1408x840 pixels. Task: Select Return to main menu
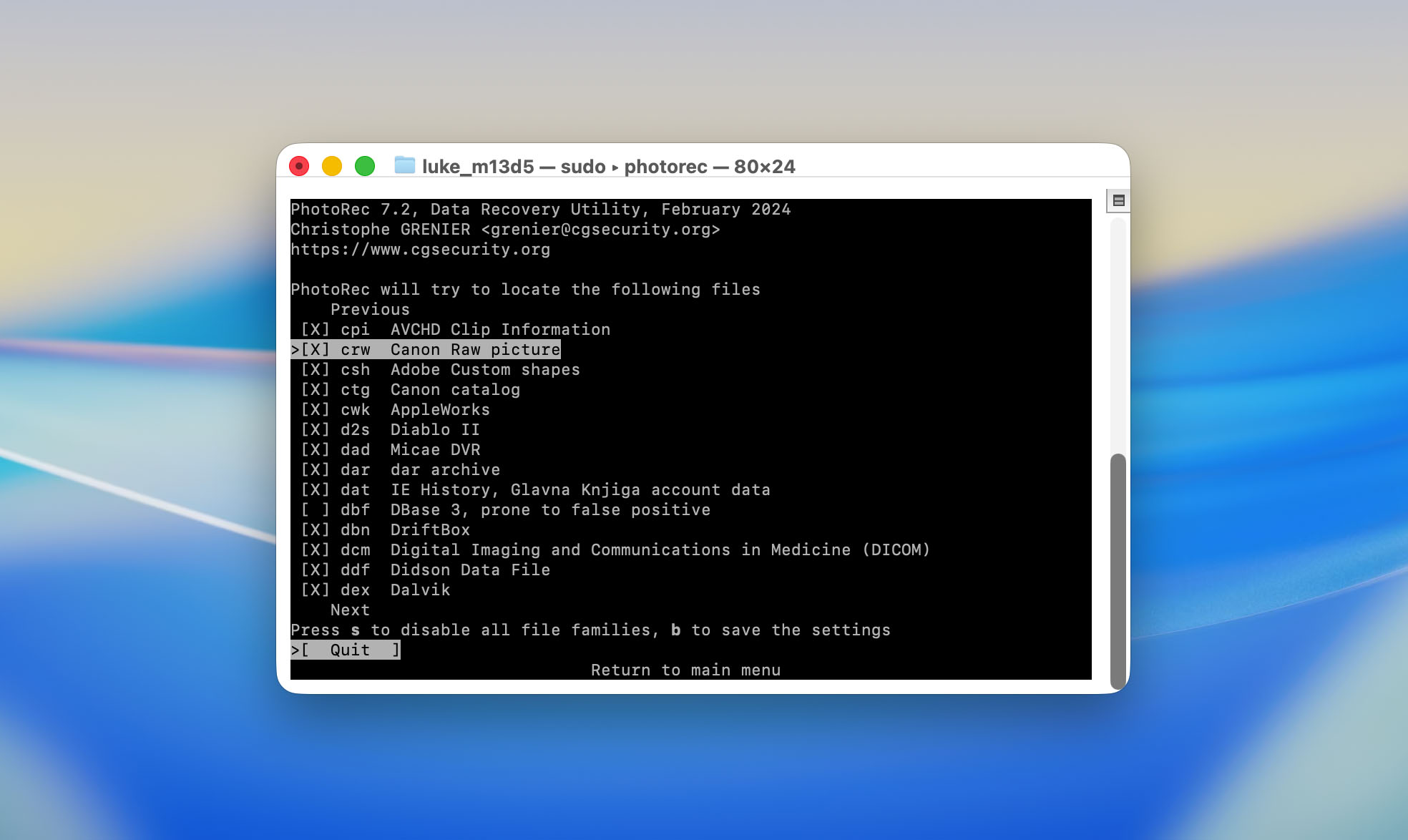(x=685, y=670)
